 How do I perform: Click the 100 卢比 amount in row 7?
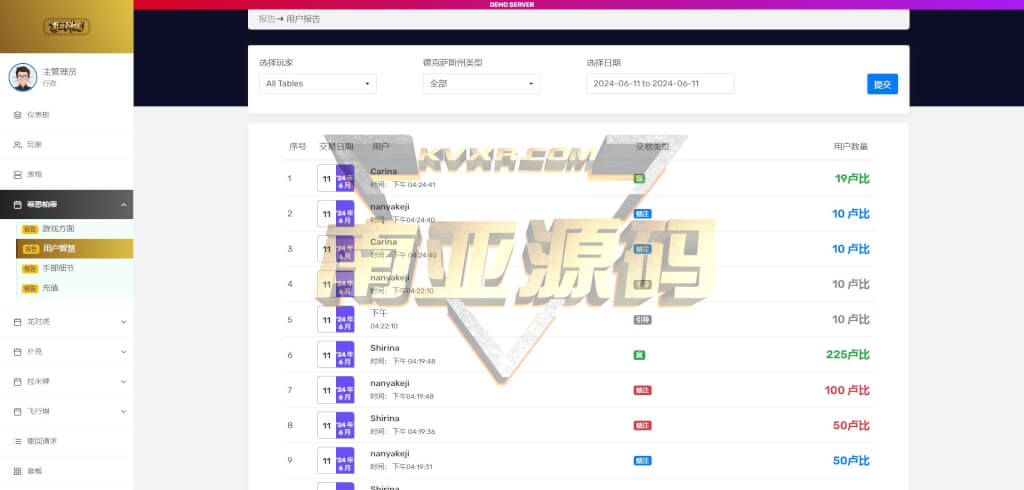point(847,390)
